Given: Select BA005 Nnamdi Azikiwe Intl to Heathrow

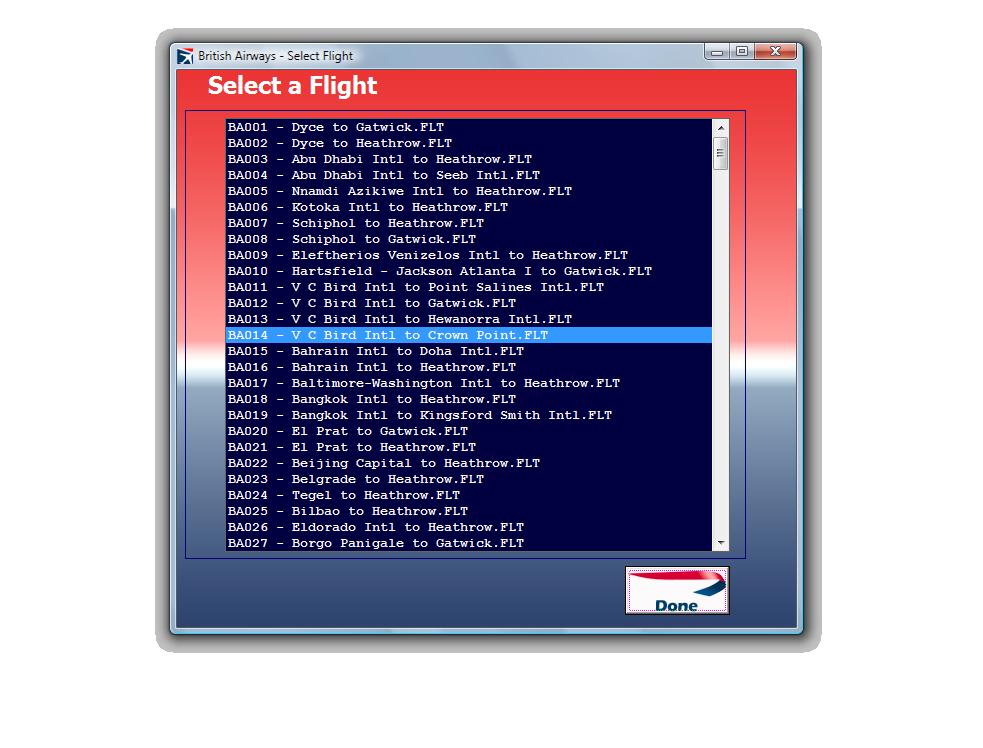Looking at the screenshot, I should pyautogui.click(x=469, y=191).
